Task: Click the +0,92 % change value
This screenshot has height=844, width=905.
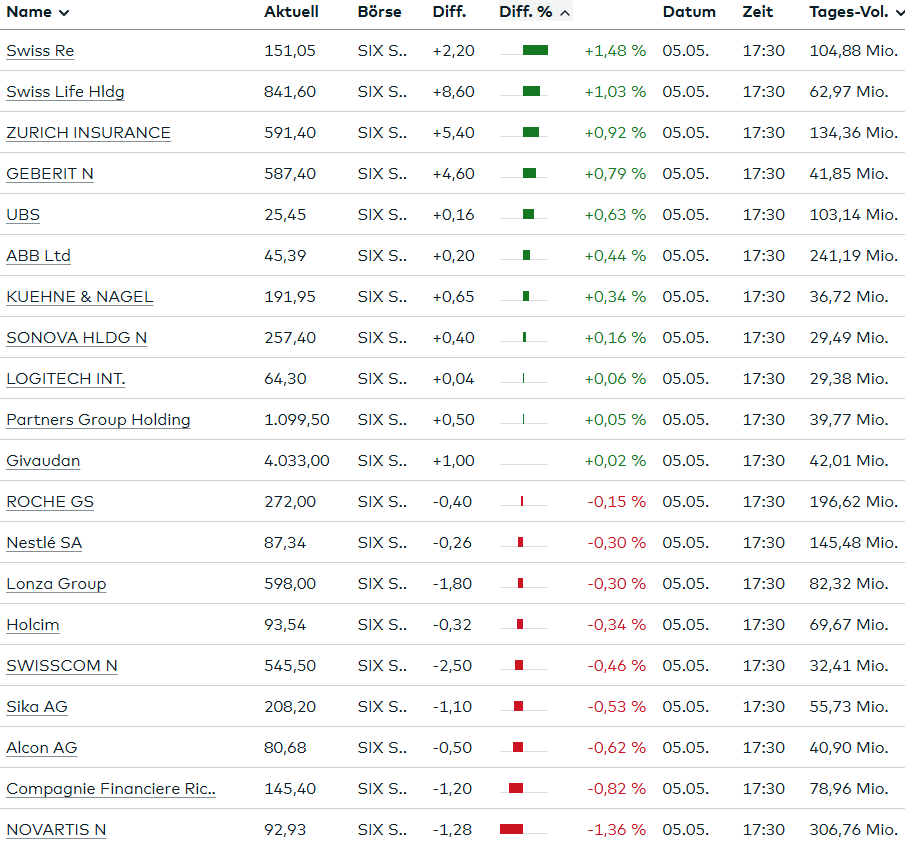Action: 615,133
